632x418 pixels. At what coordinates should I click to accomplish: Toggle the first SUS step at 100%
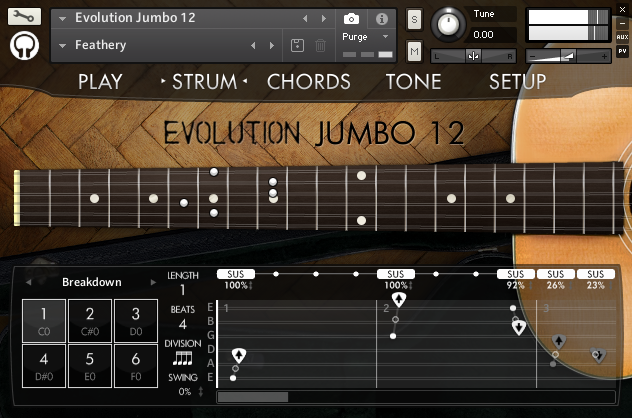coord(236,274)
